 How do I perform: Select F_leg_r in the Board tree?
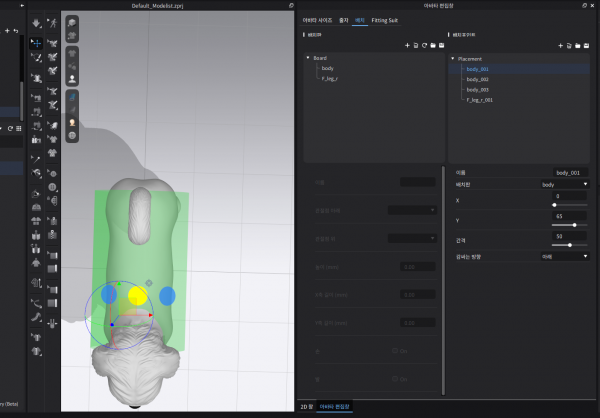329,78
